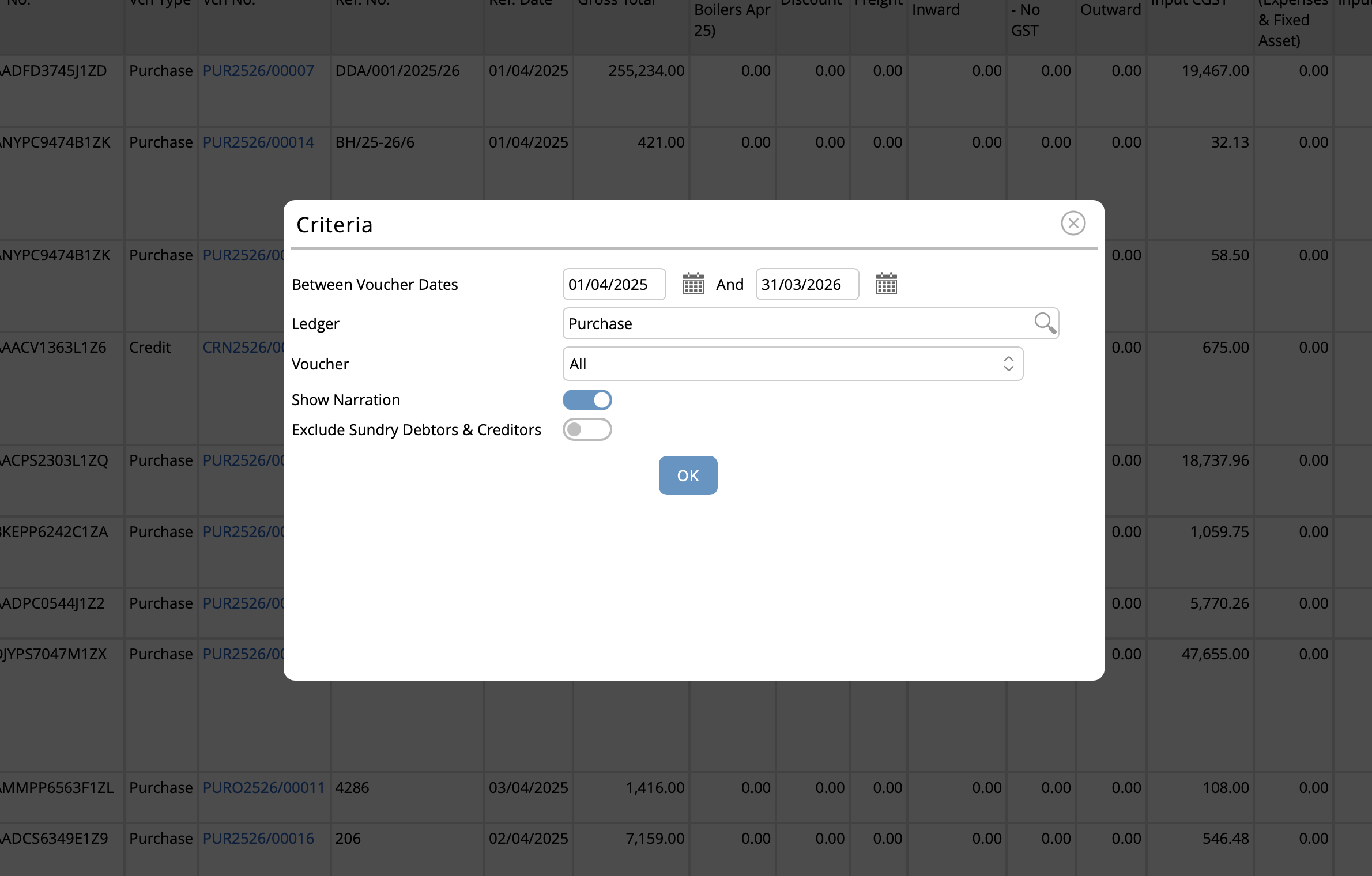Click GSTIN ending ACPS2303L1ZQ
The height and width of the screenshot is (876, 1372).
[54, 460]
